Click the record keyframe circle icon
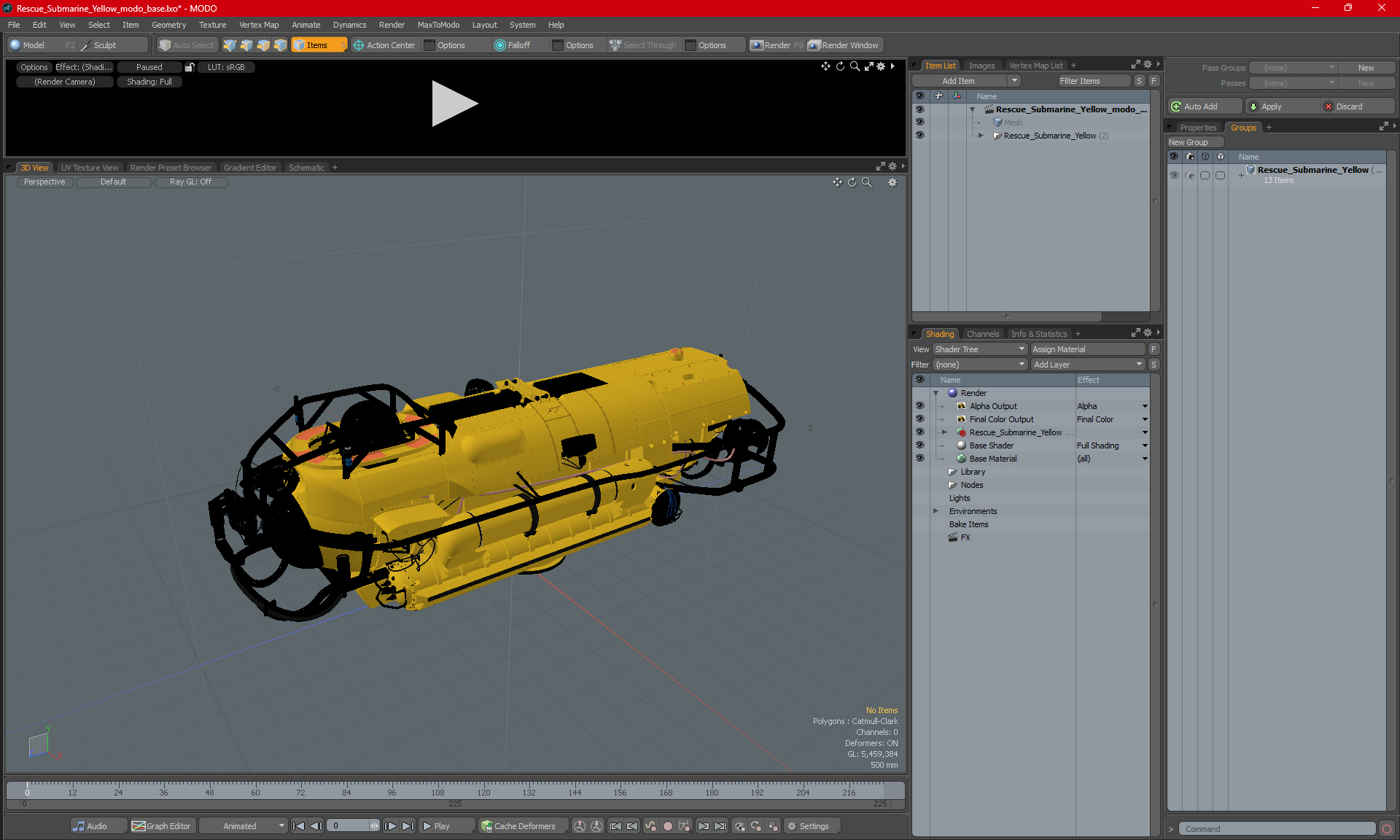Image resolution: width=1400 pixels, height=840 pixels. coord(667,826)
